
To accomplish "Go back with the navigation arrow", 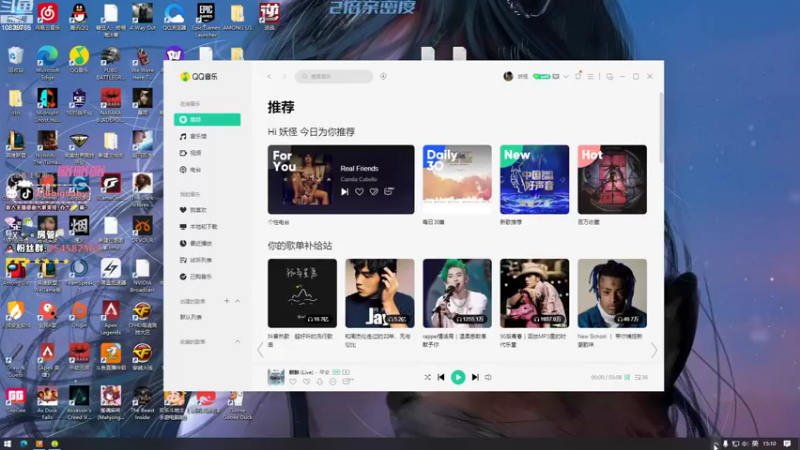I will point(269,76).
